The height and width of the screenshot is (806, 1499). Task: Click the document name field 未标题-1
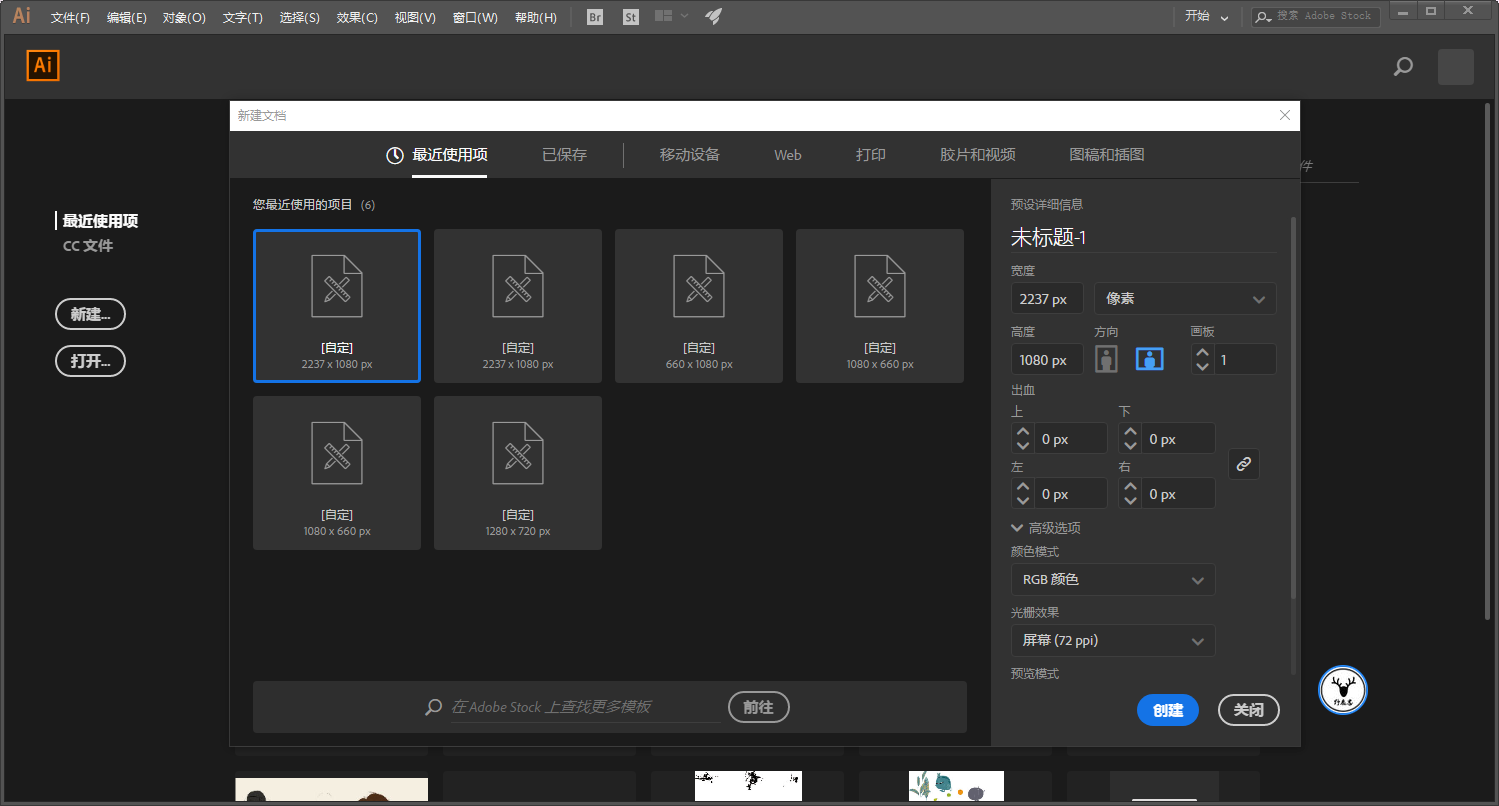point(1144,237)
